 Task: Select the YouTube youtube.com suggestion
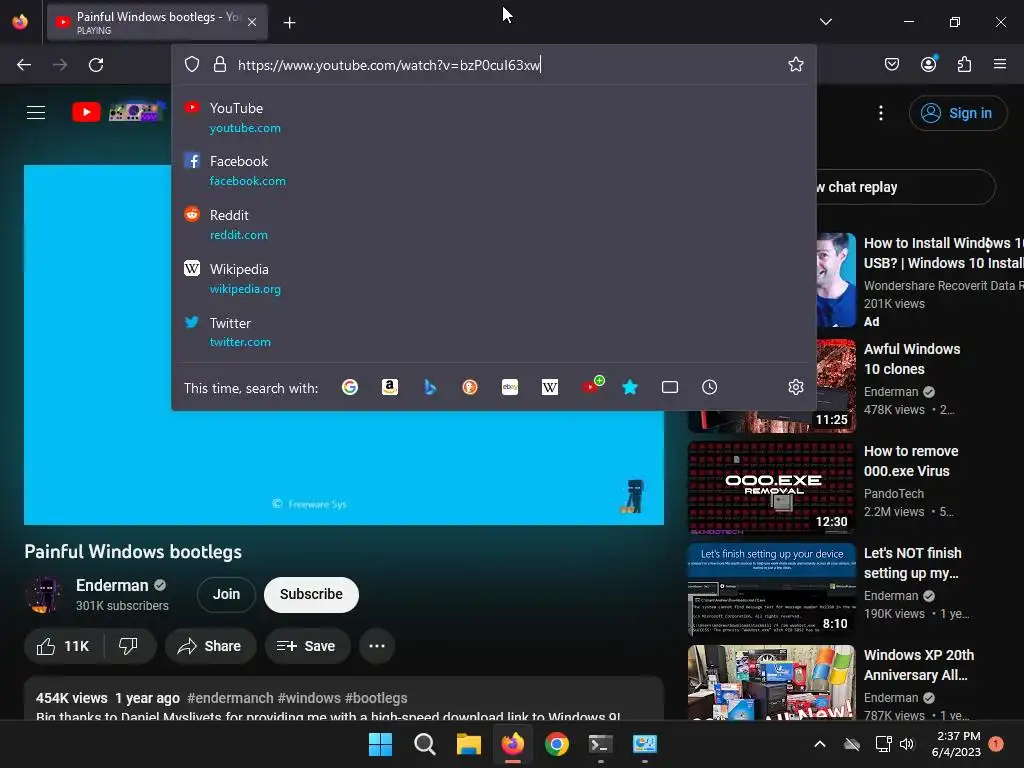tap(494, 118)
